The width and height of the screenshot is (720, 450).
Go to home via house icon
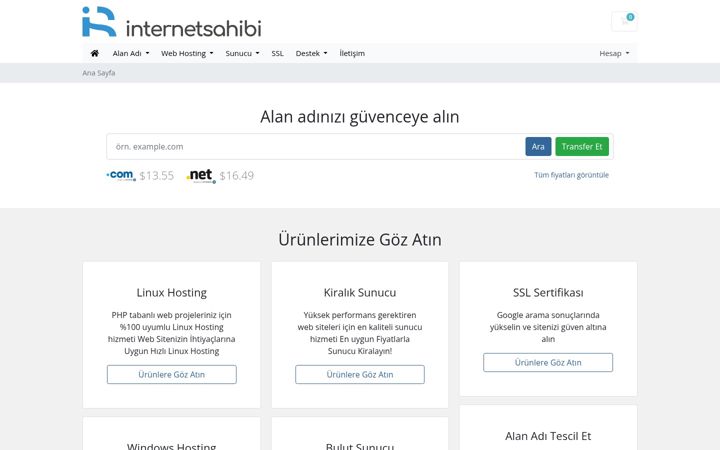(95, 53)
